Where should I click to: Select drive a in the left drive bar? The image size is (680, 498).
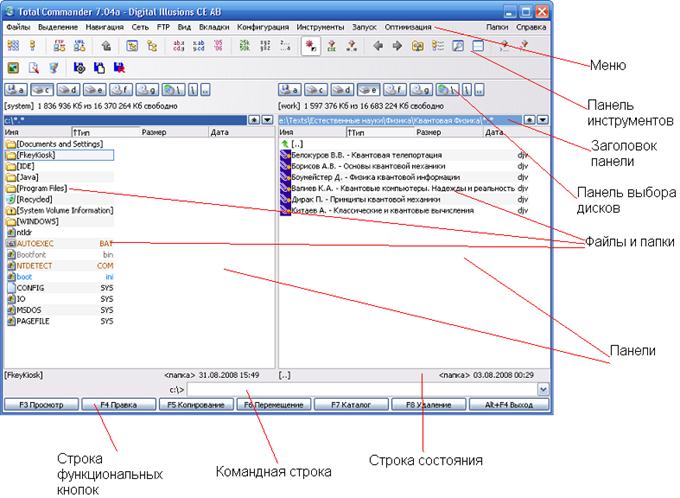tap(16, 90)
